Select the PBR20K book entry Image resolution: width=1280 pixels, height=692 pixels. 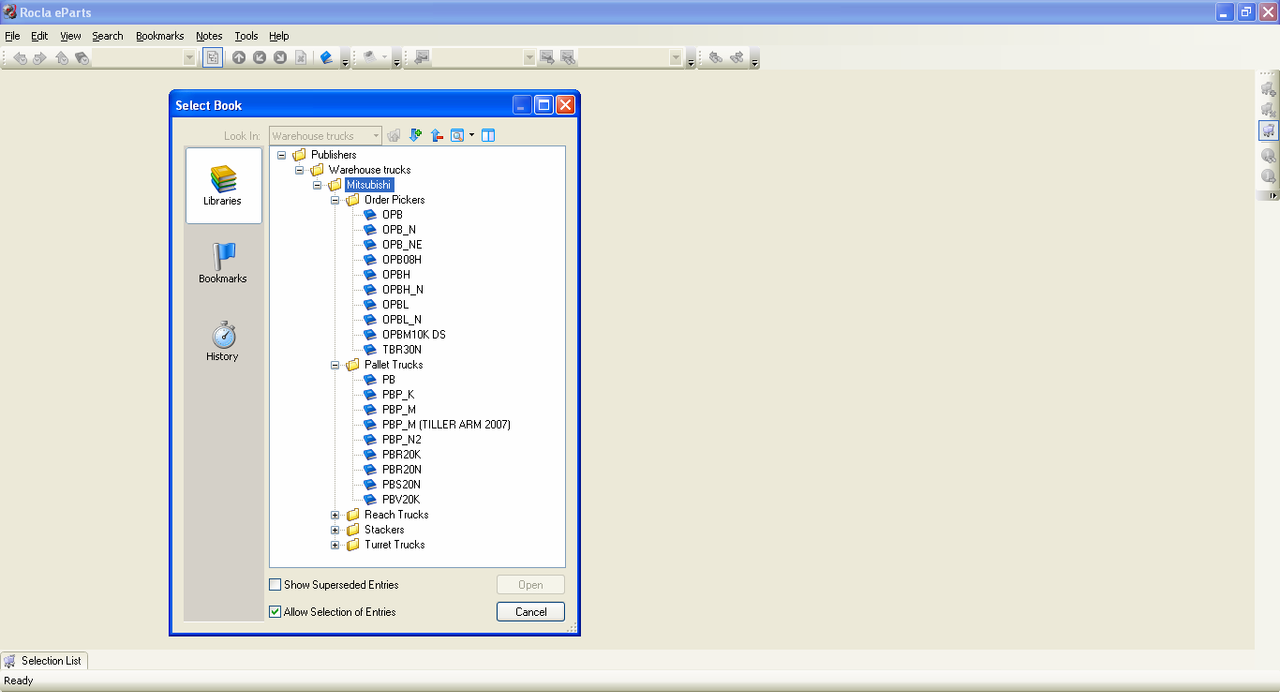pos(401,455)
